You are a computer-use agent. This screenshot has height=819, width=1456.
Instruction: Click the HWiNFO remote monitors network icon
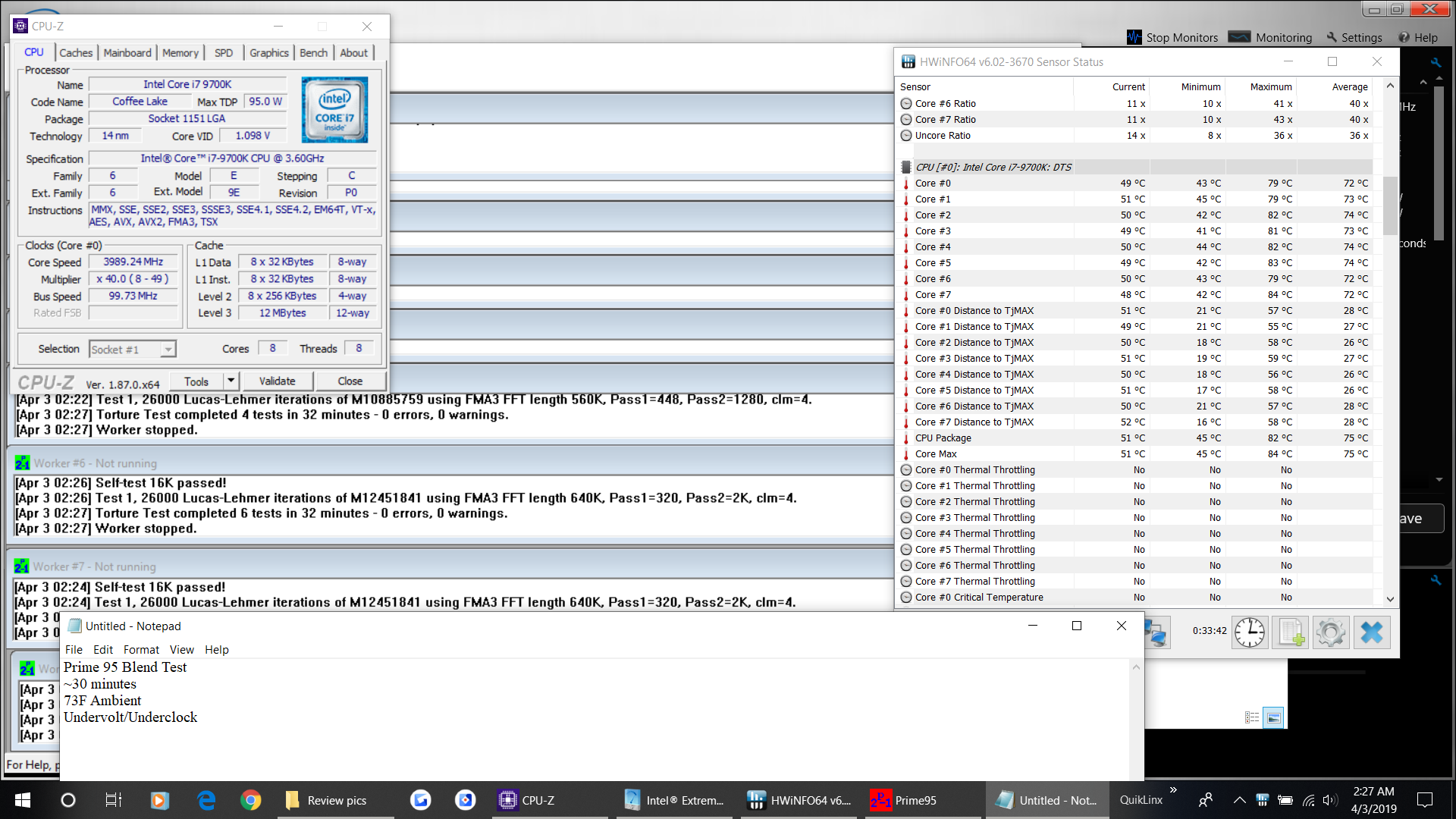(1156, 633)
